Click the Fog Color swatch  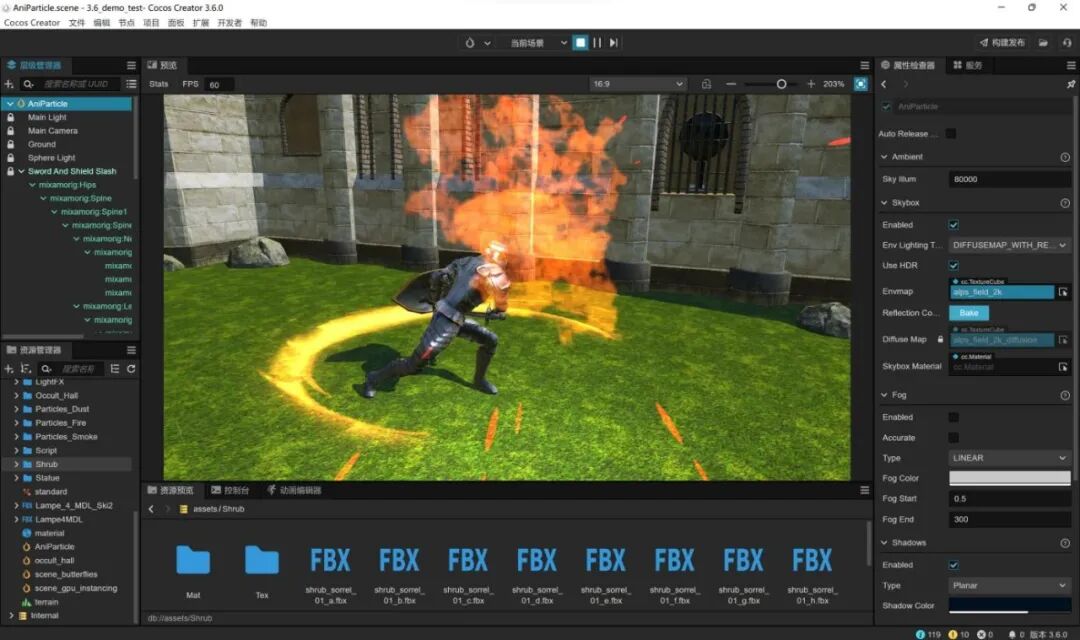pyautogui.click(x=1009, y=478)
